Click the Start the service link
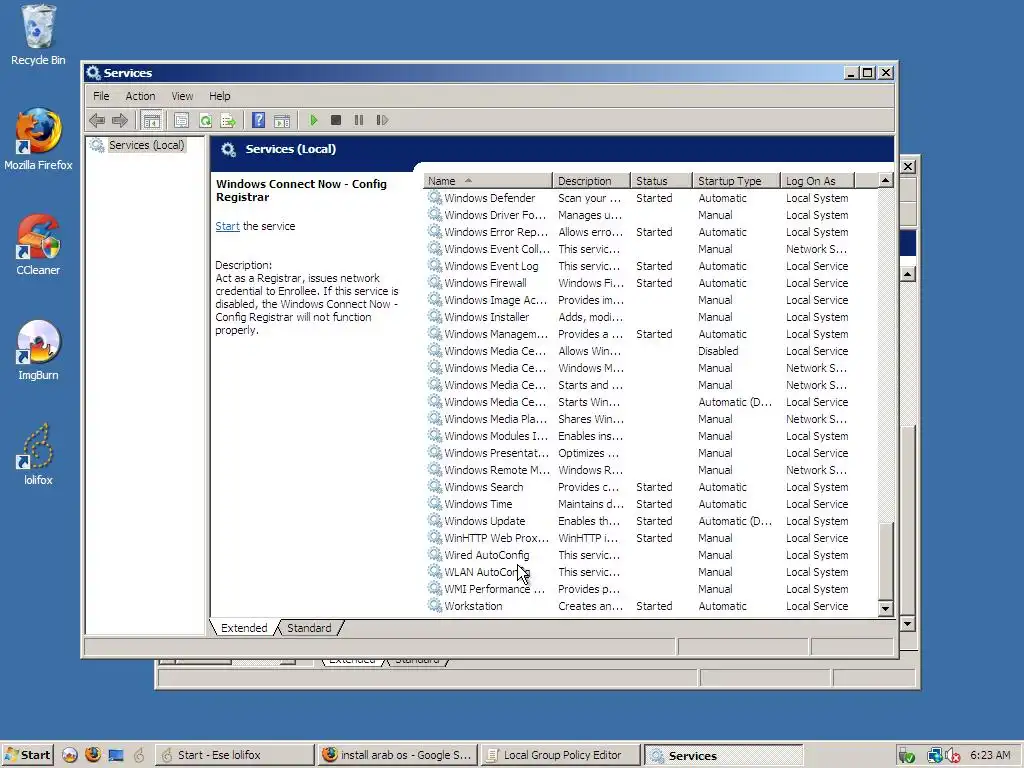This screenshot has width=1024, height=768. (x=227, y=226)
